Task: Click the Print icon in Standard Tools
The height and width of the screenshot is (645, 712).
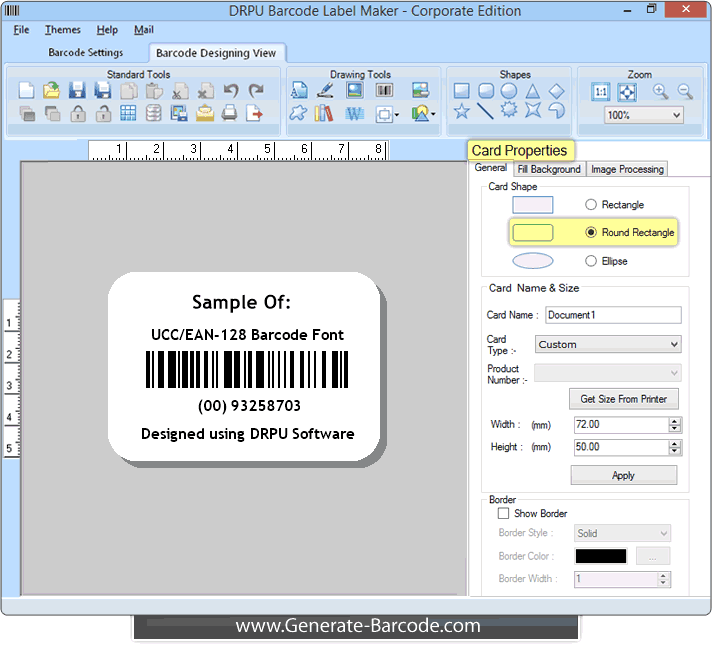Action: point(229,113)
